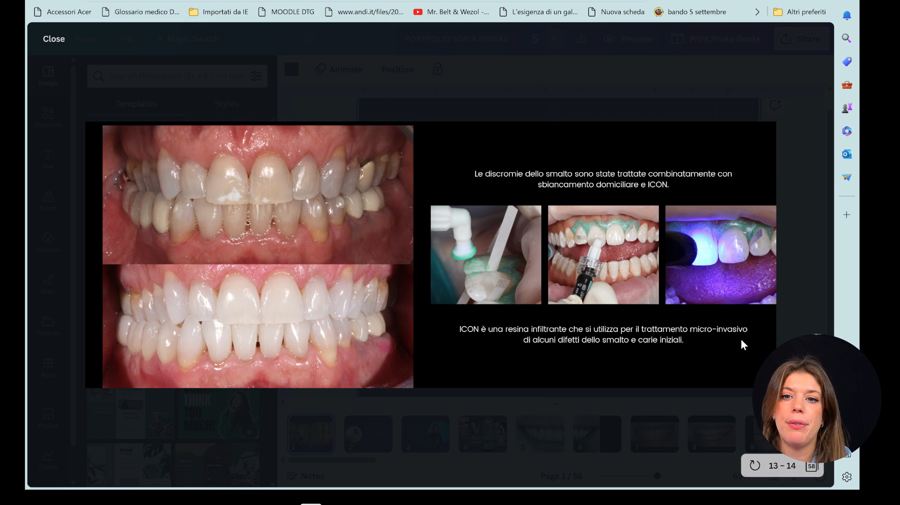This screenshot has width=900, height=505.
Task: Open the Importati da IE bookmarks folder
Action: point(219,11)
